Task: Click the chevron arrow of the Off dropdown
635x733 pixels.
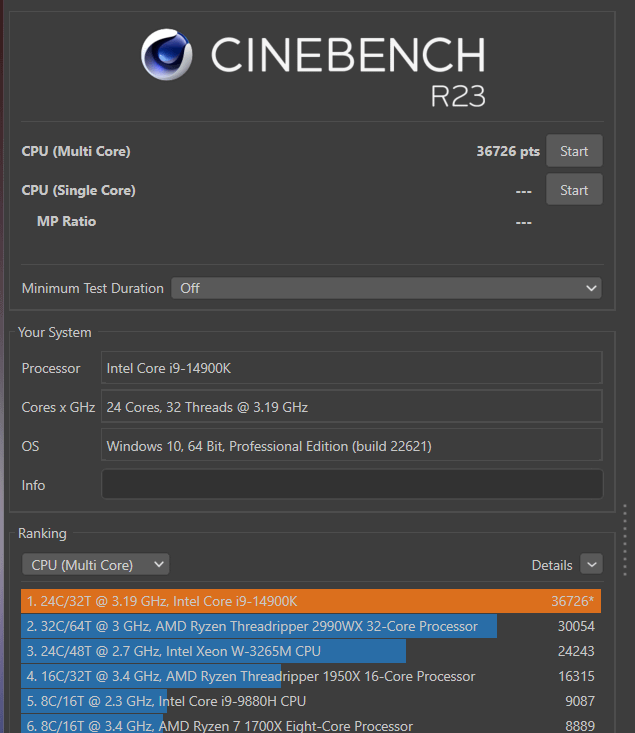Action: (x=591, y=288)
